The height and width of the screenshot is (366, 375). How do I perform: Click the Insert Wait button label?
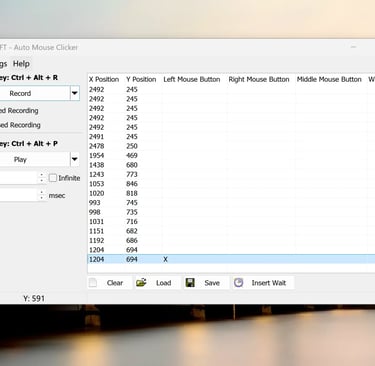(x=269, y=283)
